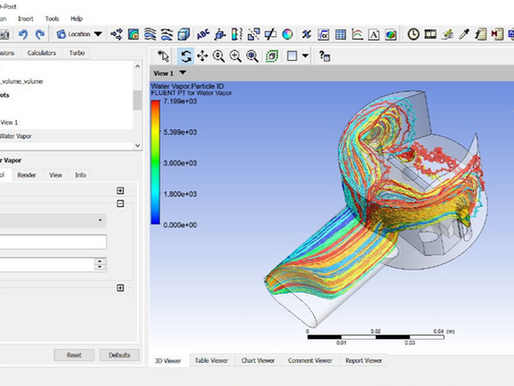Screen dimensions: 514x386
Task: Switch to the Calculators tab
Action: point(42,53)
